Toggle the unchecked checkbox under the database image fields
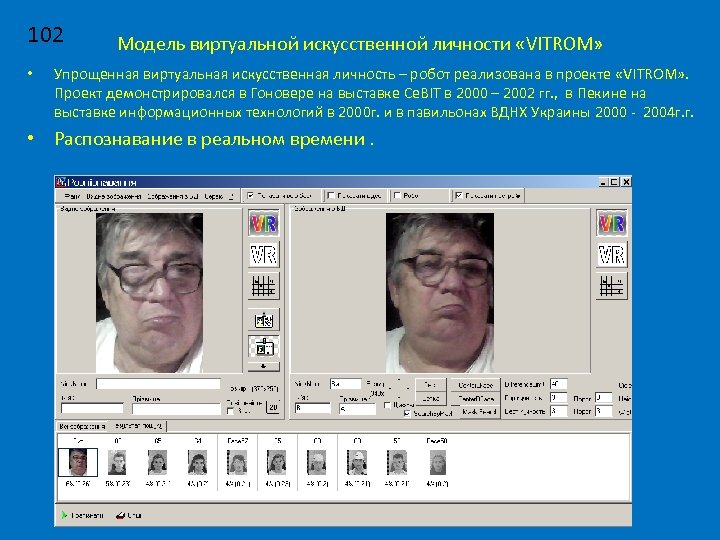 388,405
